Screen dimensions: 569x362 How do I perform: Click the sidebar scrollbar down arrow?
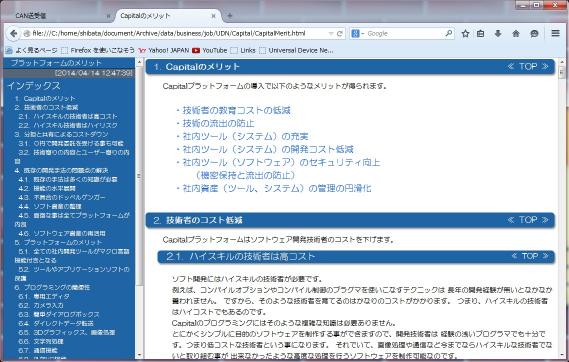click(139, 355)
